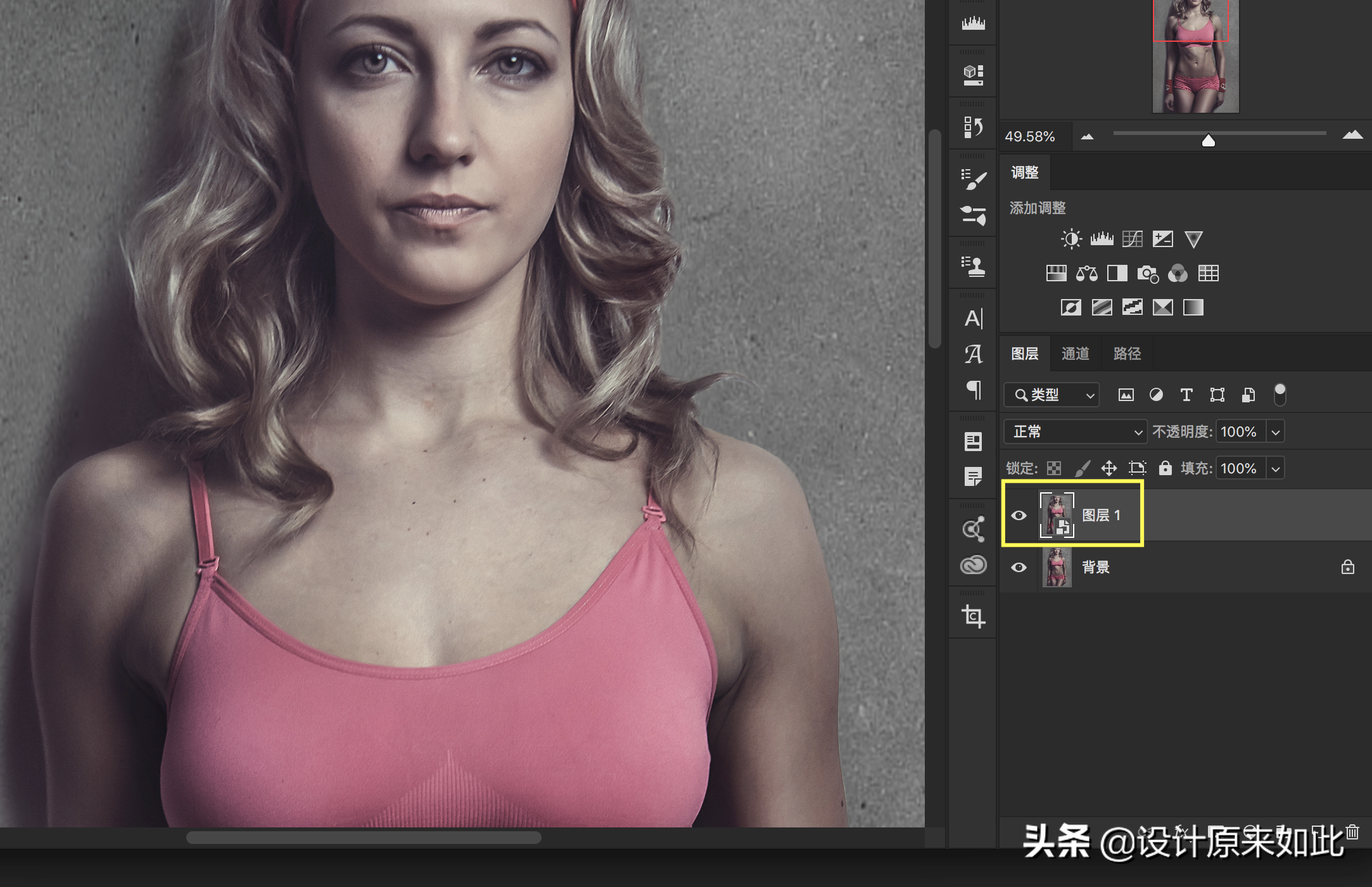Select 背景 layer thumbnail
Viewport: 1372px width, 887px height.
[x=1057, y=567]
